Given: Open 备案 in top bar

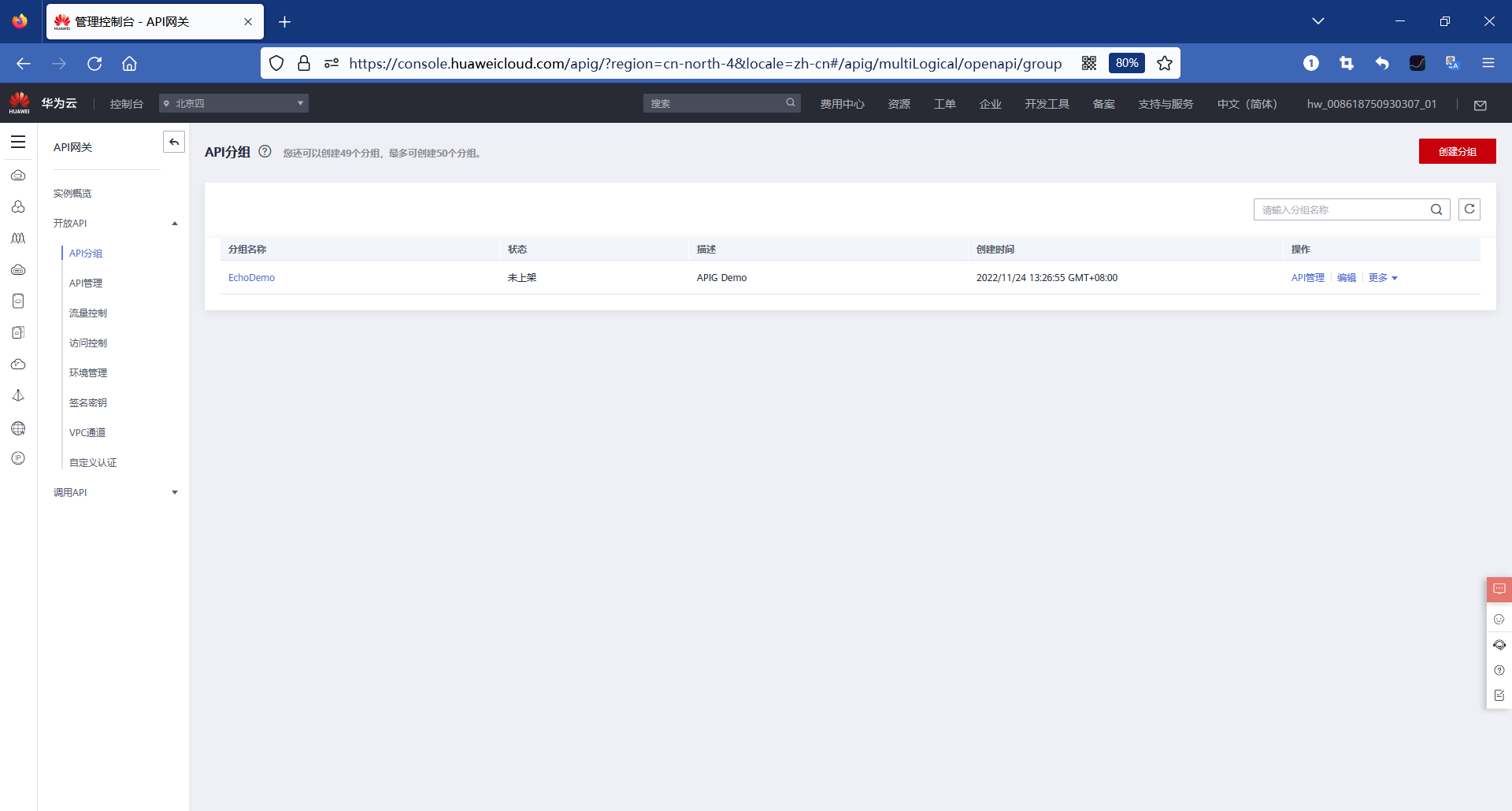Looking at the screenshot, I should tap(1104, 104).
